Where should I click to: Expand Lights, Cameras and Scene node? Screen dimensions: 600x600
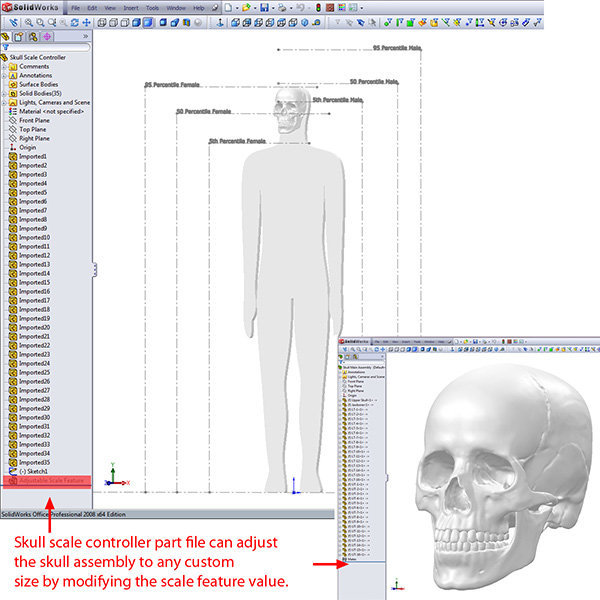[13, 102]
